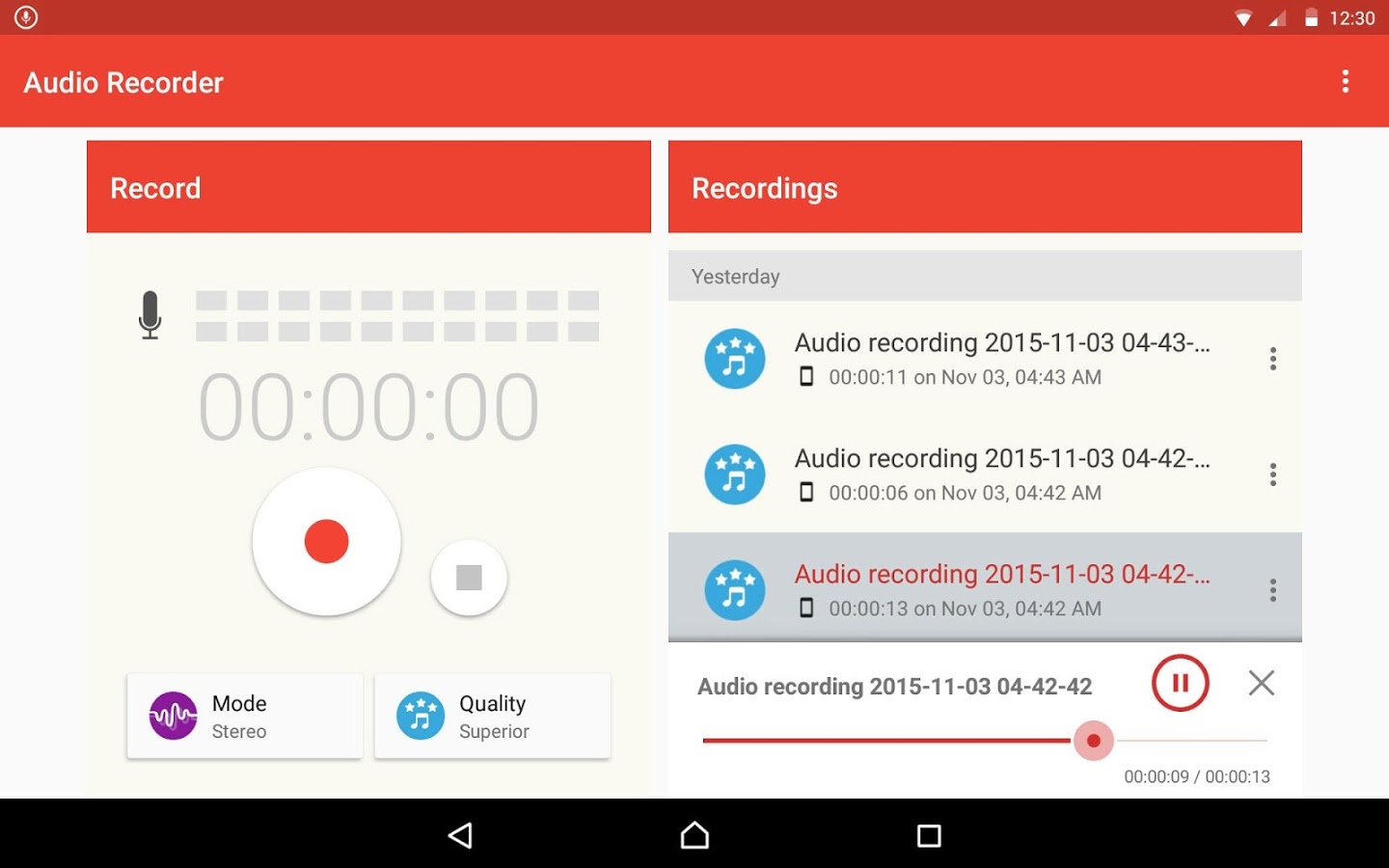Tap the gray stop recording button
The width and height of the screenshot is (1389, 868).
tap(469, 577)
